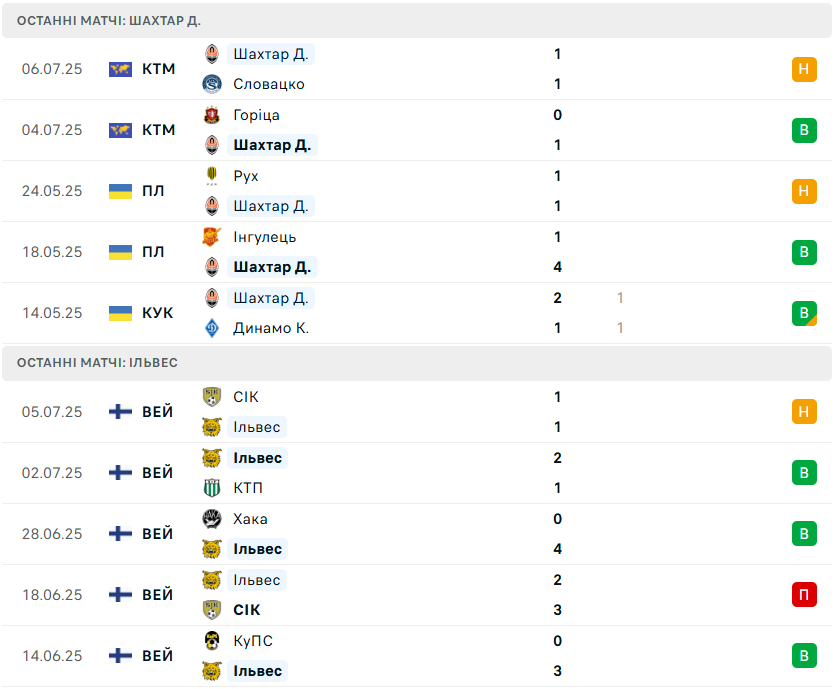Open the red П result badge
The image size is (835, 689).
804,595
